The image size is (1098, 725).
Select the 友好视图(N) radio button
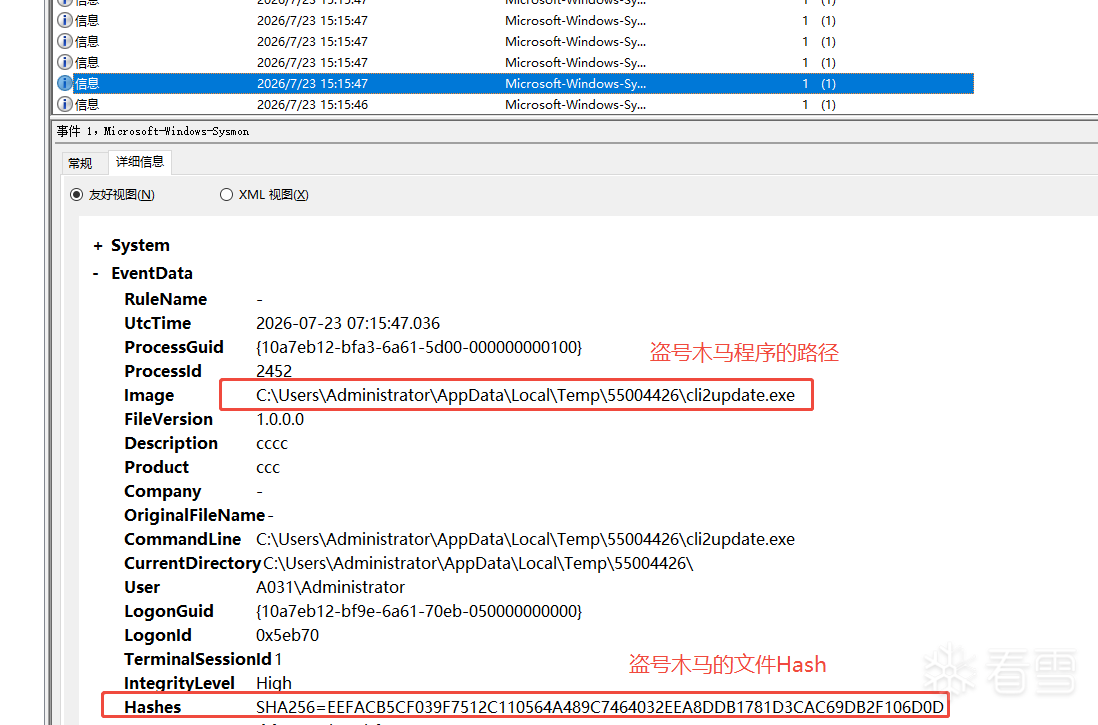pyautogui.click(x=76, y=195)
